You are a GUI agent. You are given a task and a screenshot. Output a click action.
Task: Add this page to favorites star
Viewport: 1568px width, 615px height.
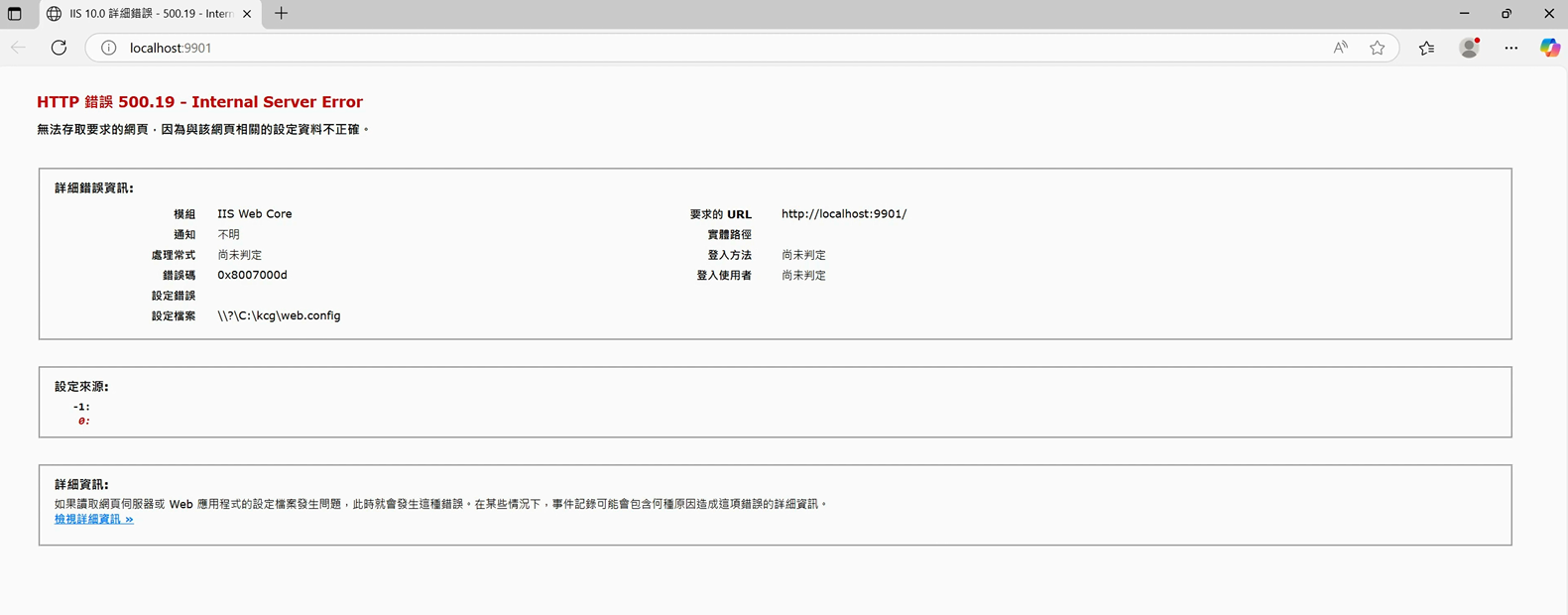coord(1377,48)
